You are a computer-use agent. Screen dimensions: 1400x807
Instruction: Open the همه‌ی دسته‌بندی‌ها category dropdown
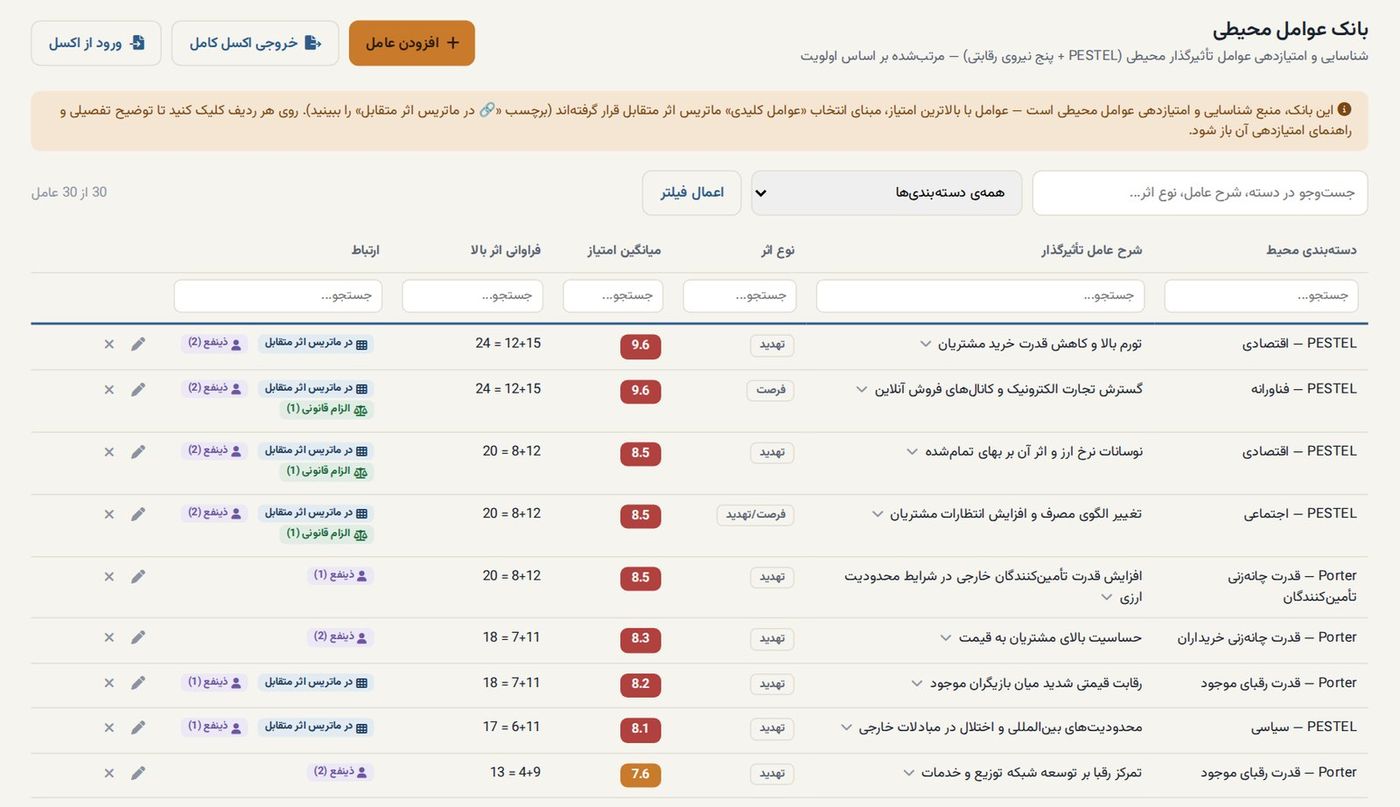pos(887,193)
